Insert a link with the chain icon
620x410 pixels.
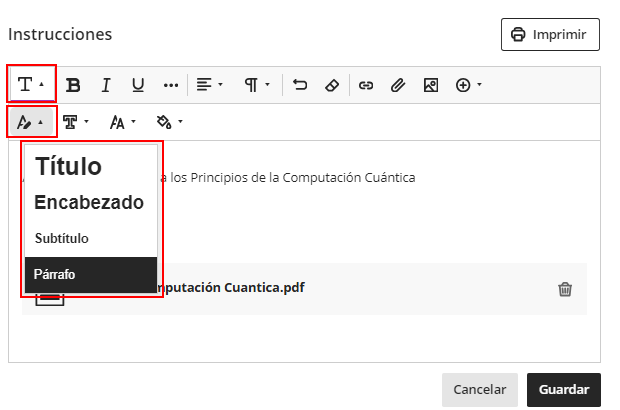click(x=365, y=85)
